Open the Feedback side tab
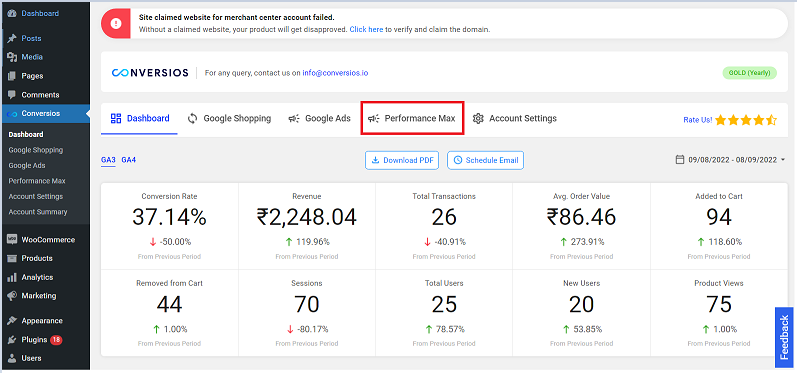Viewport: 797px width, 373px height. click(784, 337)
